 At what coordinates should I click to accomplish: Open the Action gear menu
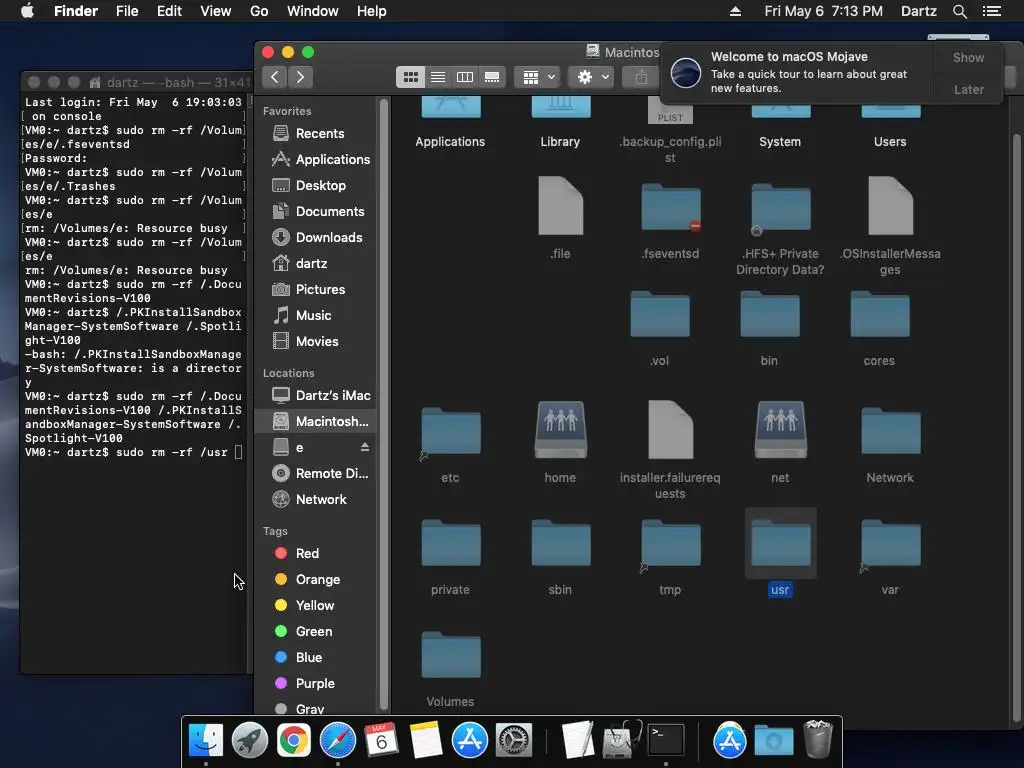click(592, 77)
